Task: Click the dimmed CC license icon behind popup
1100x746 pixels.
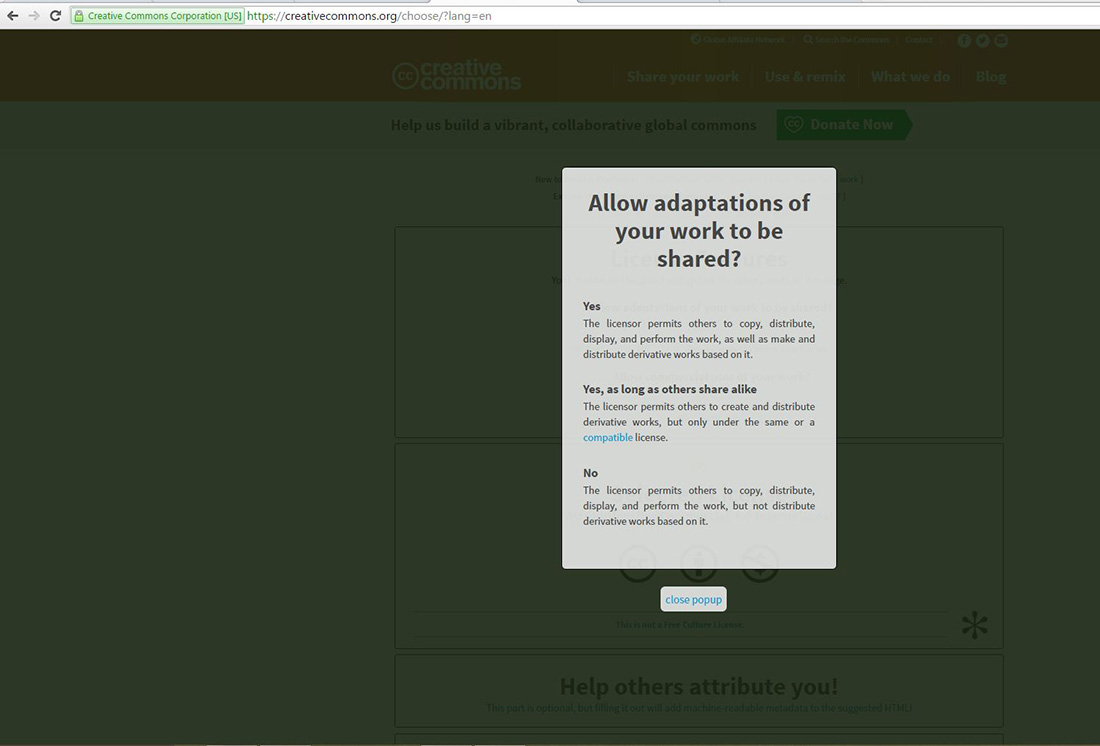Action: [x=638, y=564]
